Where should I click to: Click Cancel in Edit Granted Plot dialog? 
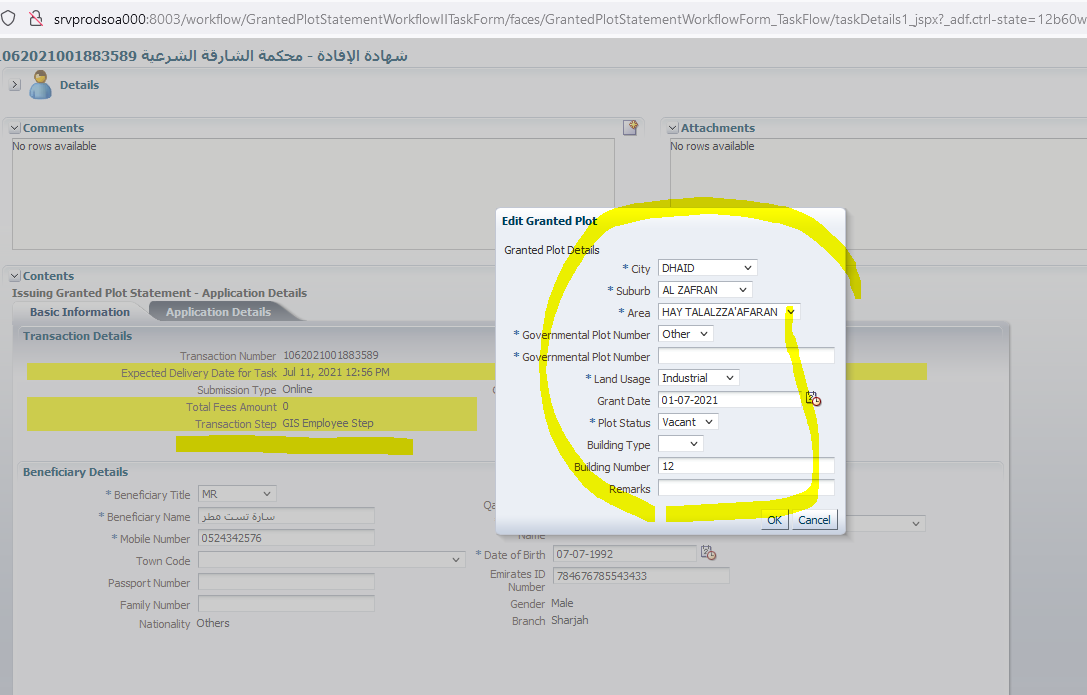point(814,520)
